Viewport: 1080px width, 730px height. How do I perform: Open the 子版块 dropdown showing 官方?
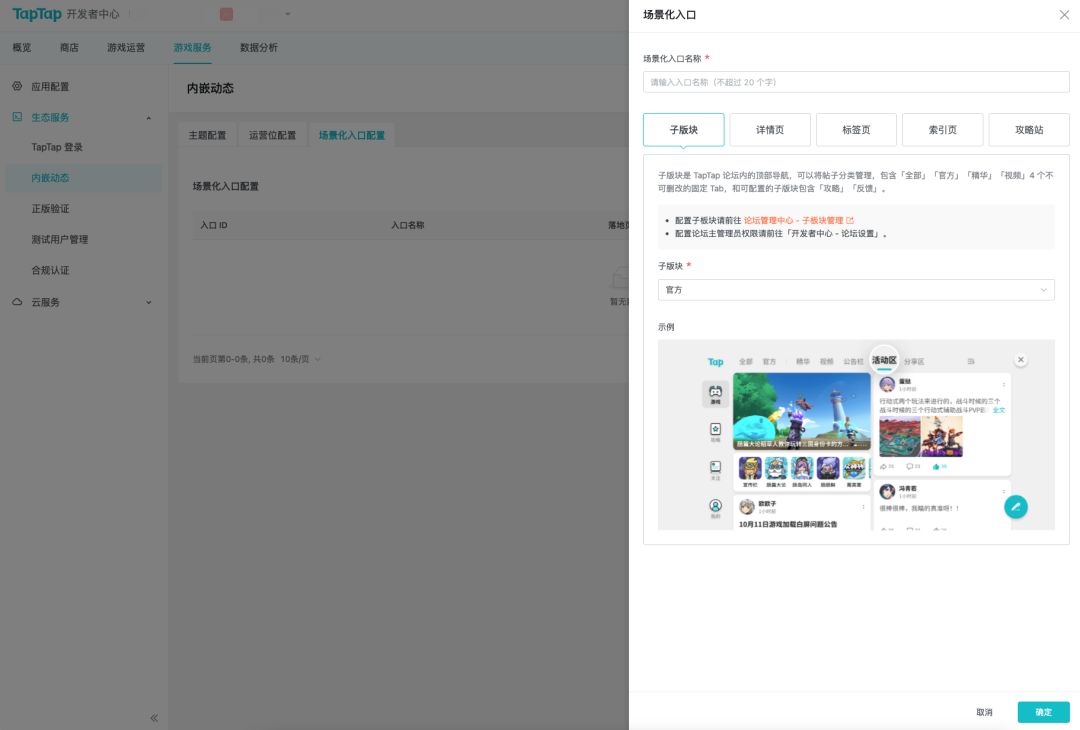click(855, 290)
